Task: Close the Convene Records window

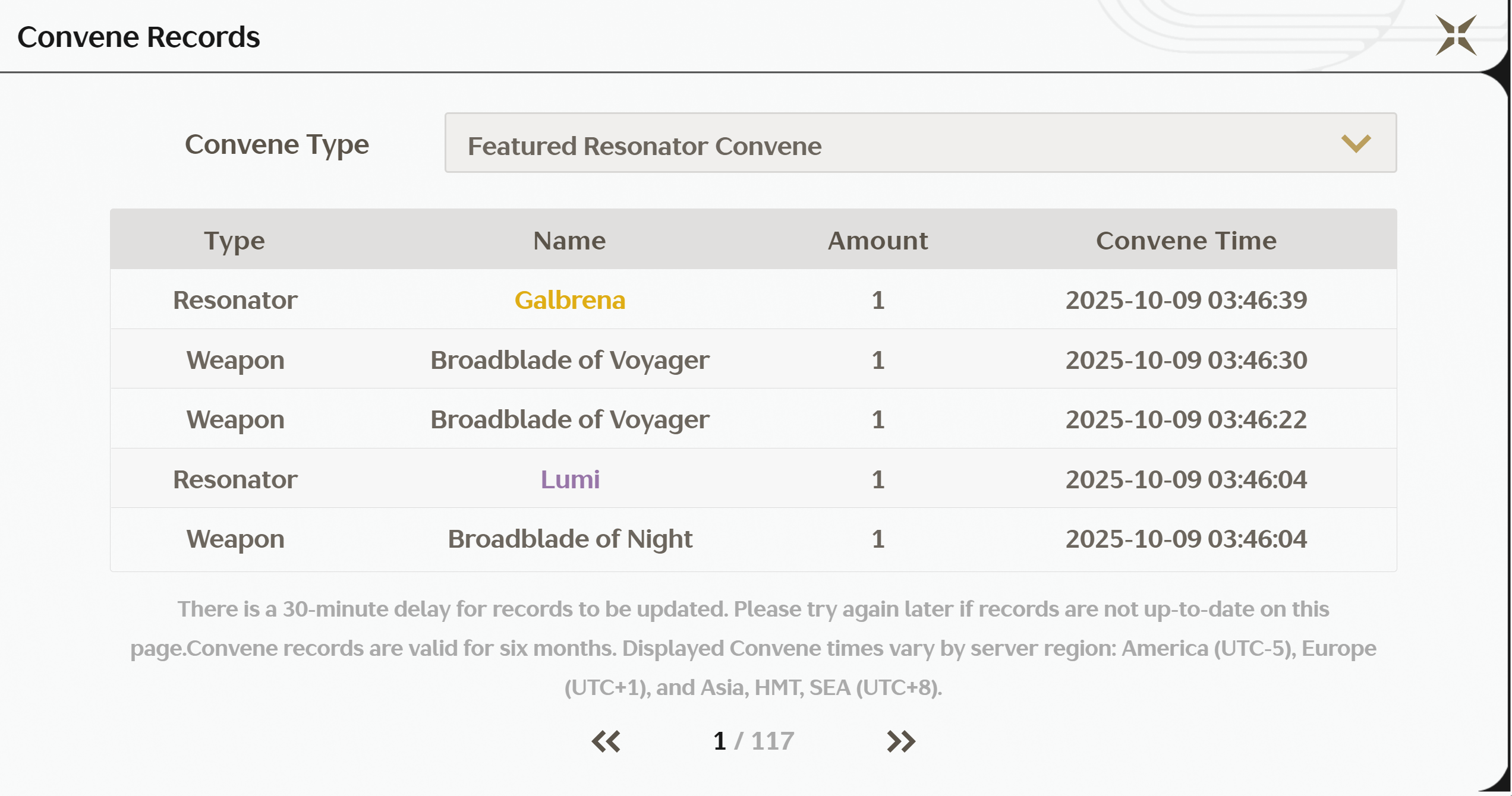Action: [x=1456, y=36]
